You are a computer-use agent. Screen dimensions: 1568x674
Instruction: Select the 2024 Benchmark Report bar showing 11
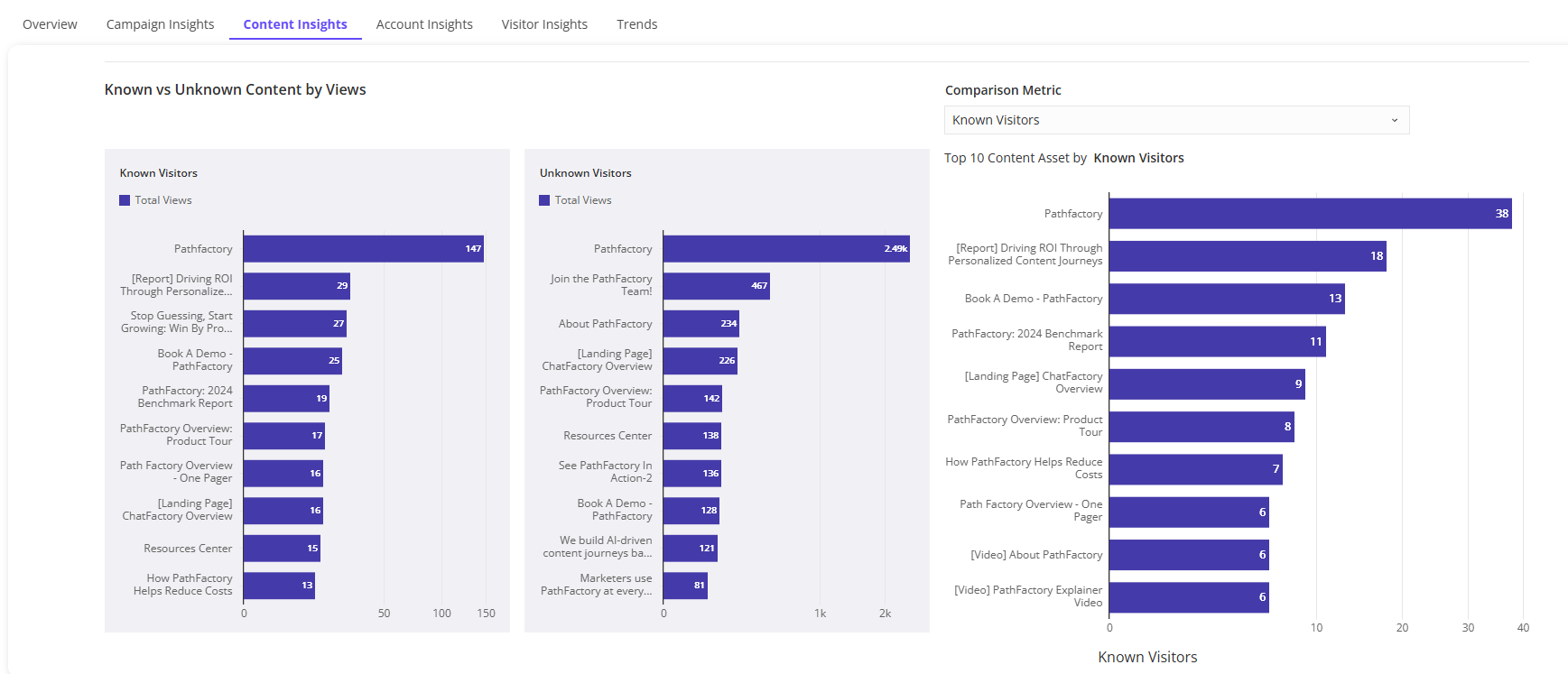[1218, 341]
